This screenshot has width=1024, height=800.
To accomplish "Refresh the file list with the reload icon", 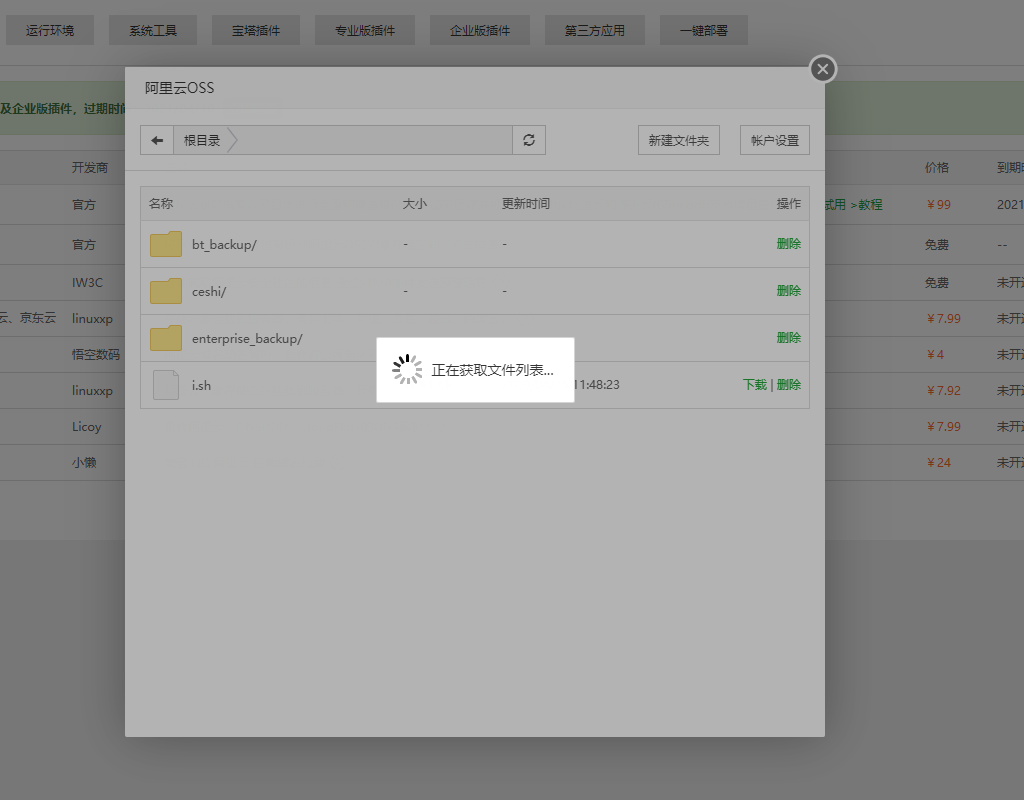I will coord(529,140).
